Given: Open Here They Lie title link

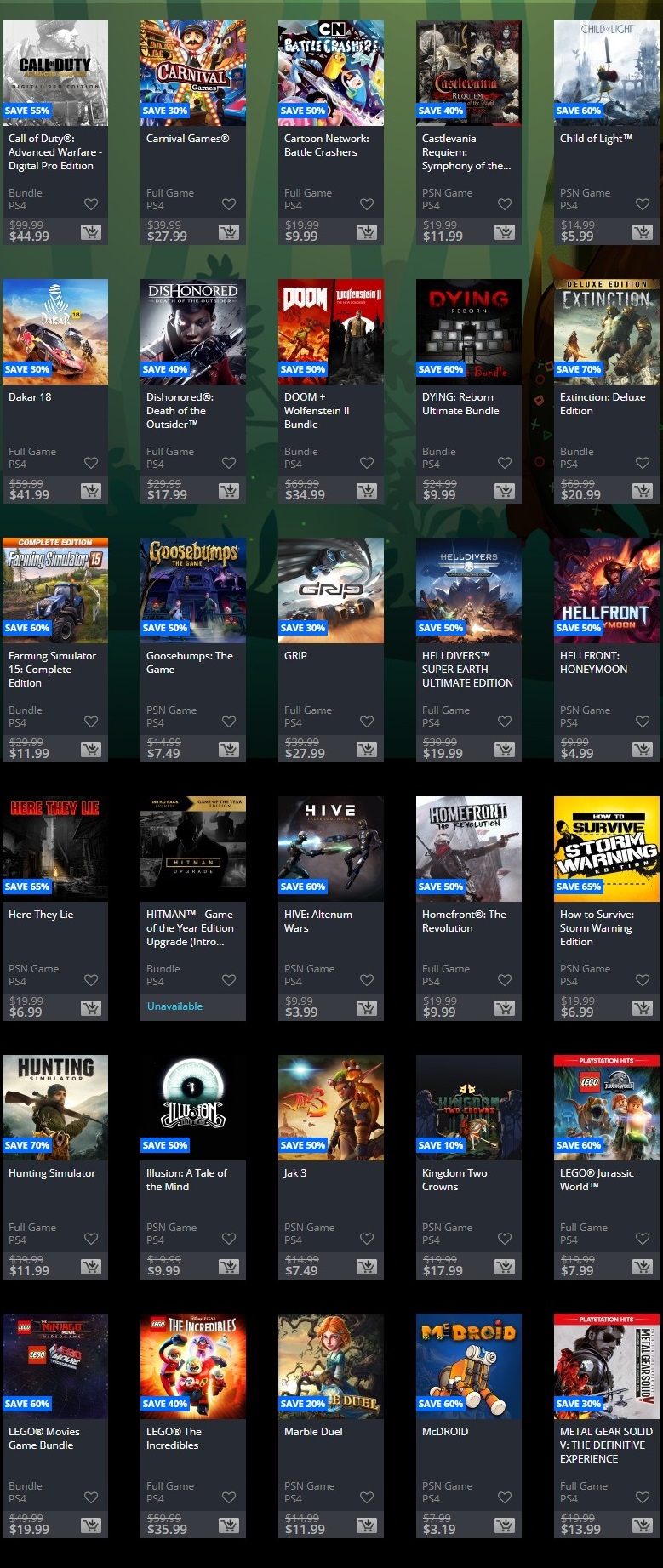Looking at the screenshot, I should click(41, 915).
